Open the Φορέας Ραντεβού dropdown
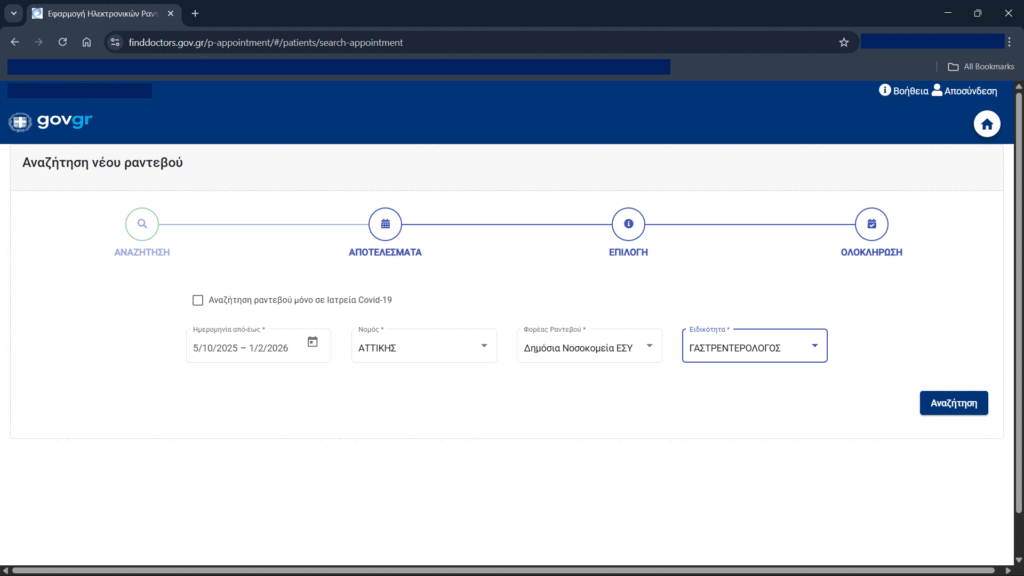 tap(590, 347)
